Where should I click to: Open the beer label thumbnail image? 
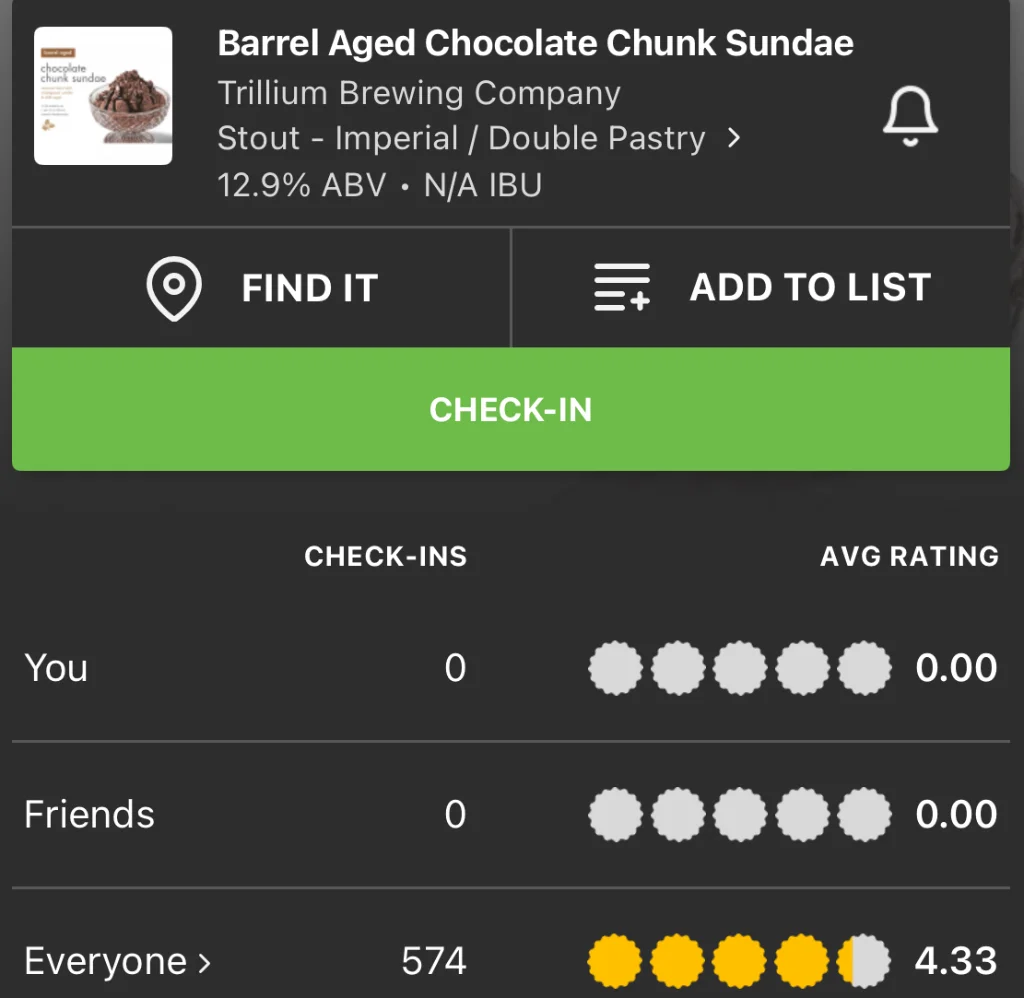coord(103,96)
